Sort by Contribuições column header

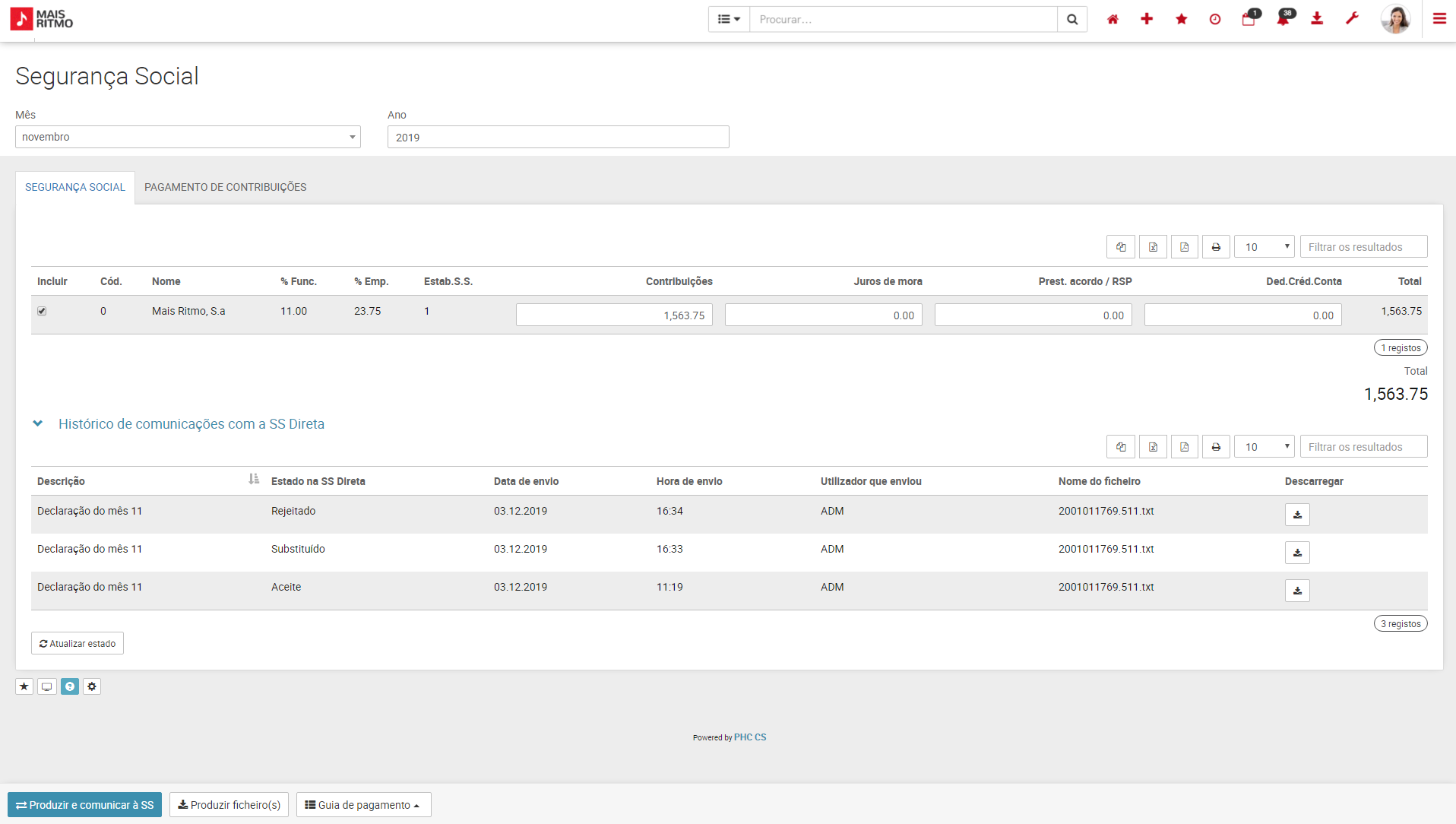coord(679,281)
